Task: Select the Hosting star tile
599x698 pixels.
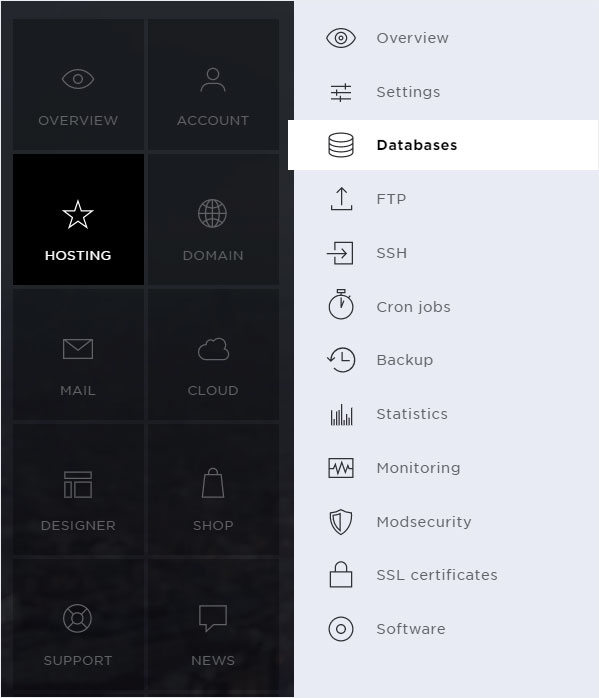Action: (x=78, y=219)
